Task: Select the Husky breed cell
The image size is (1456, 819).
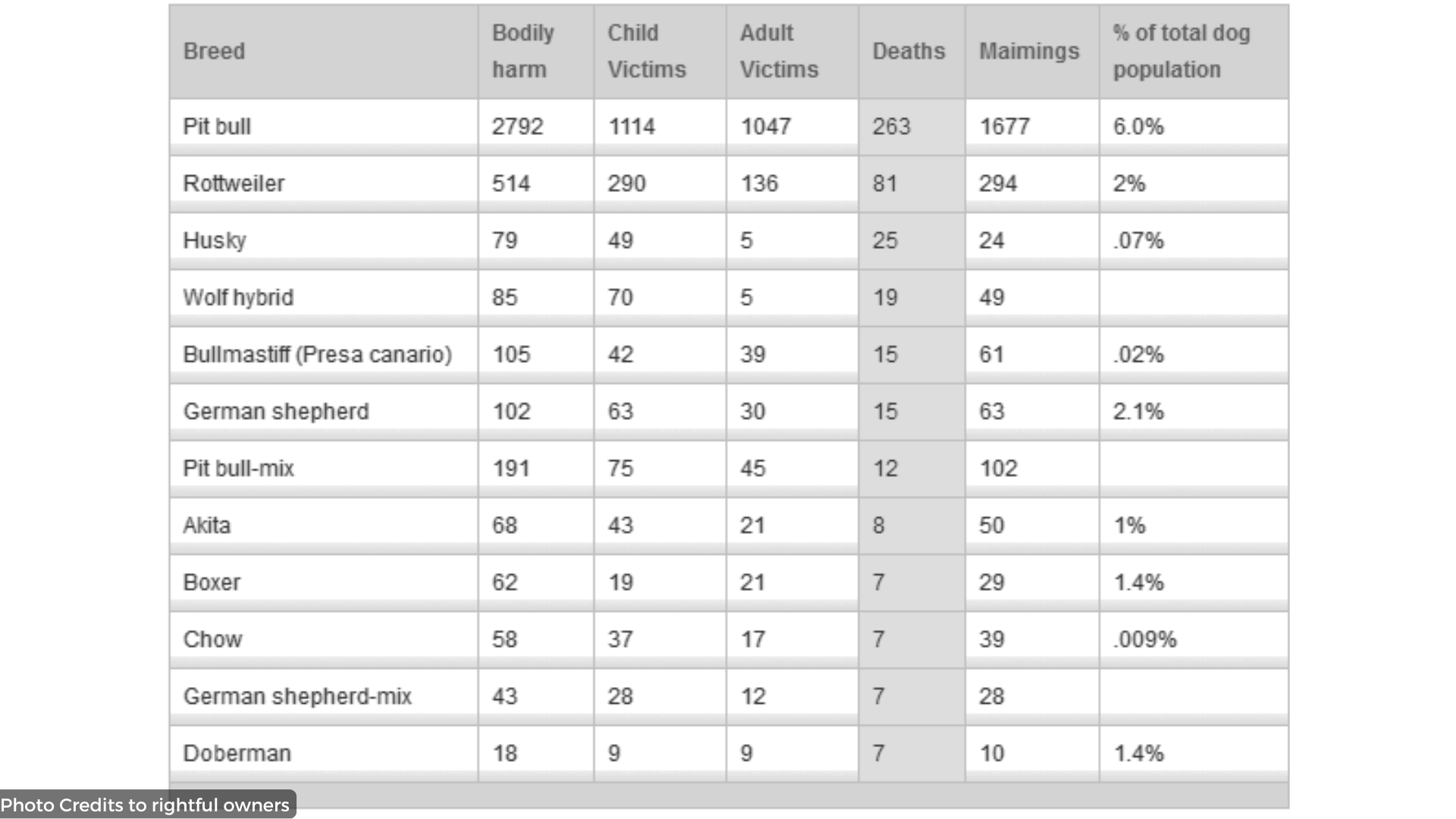Action: point(324,240)
